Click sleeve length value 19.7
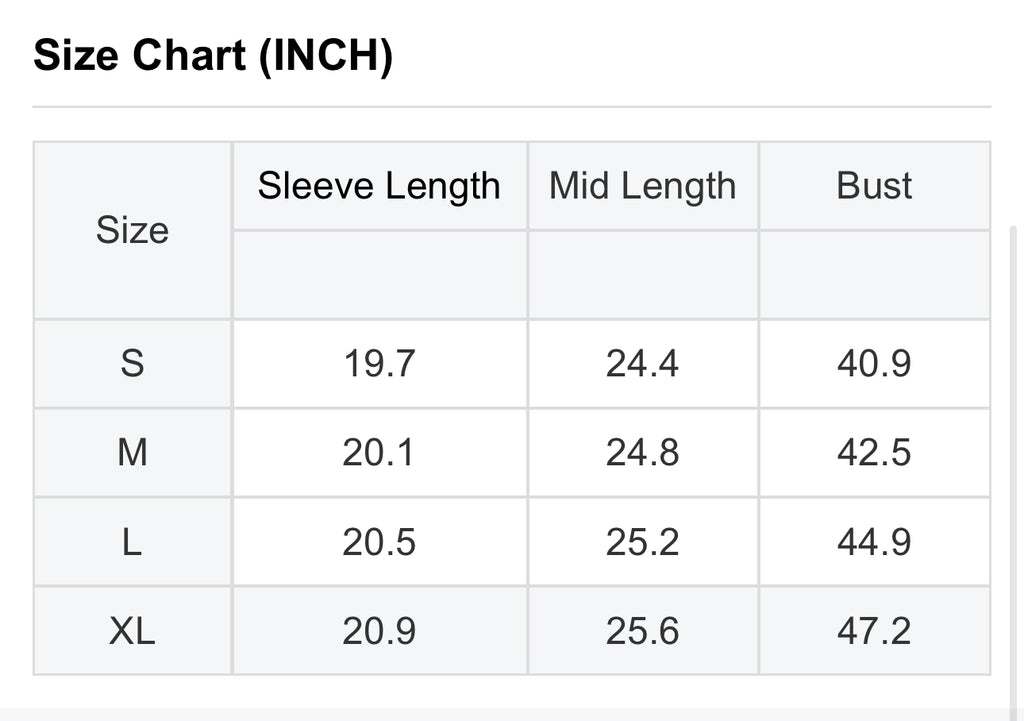This screenshot has width=1024, height=721. (x=379, y=364)
